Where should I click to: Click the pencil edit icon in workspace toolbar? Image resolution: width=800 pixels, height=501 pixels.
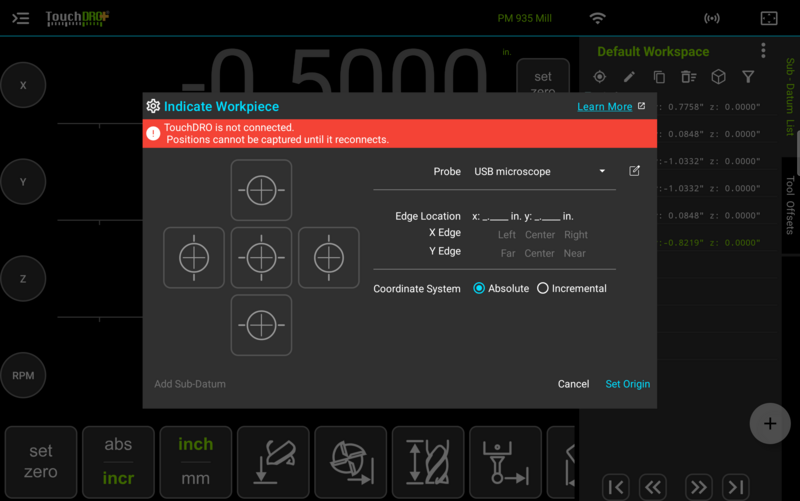(629, 77)
